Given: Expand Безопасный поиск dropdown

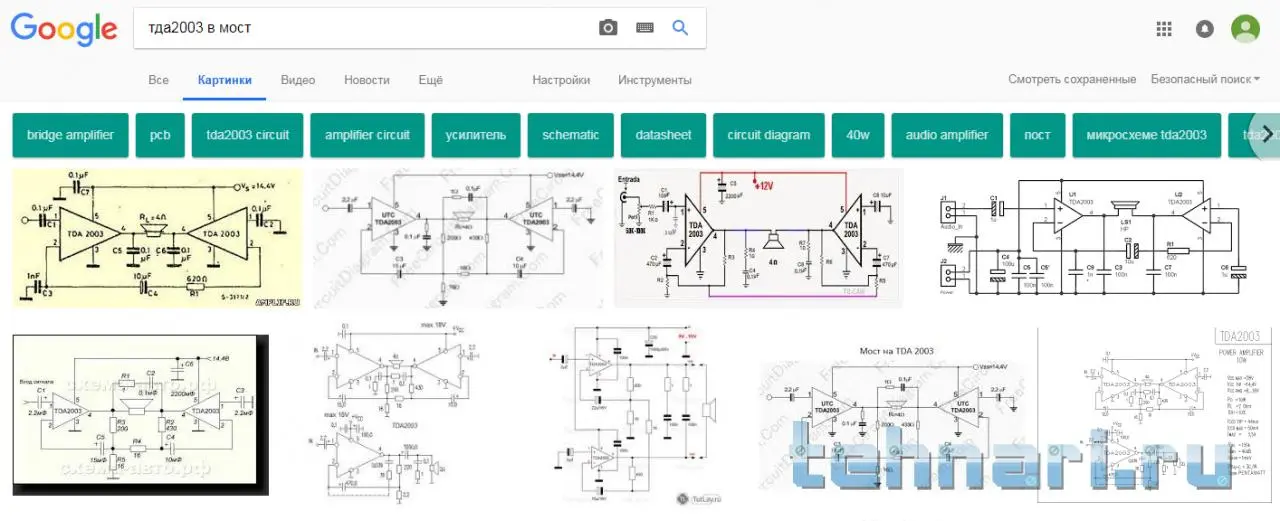Looking at the screenshot, I should click(1205, 79).
